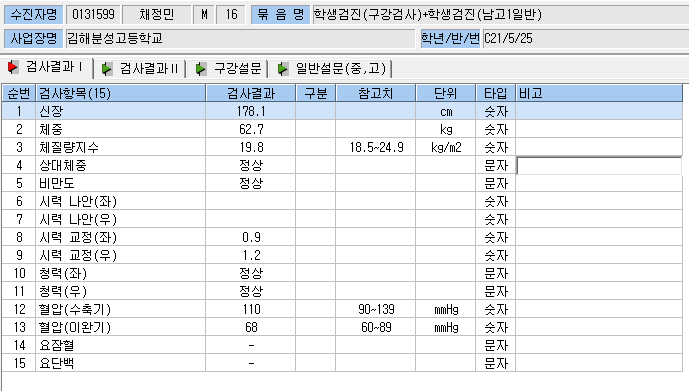This screenshot has height=391, width=689.
Task: Click the 수진자명 ID field 0131599
Action: 94,14
